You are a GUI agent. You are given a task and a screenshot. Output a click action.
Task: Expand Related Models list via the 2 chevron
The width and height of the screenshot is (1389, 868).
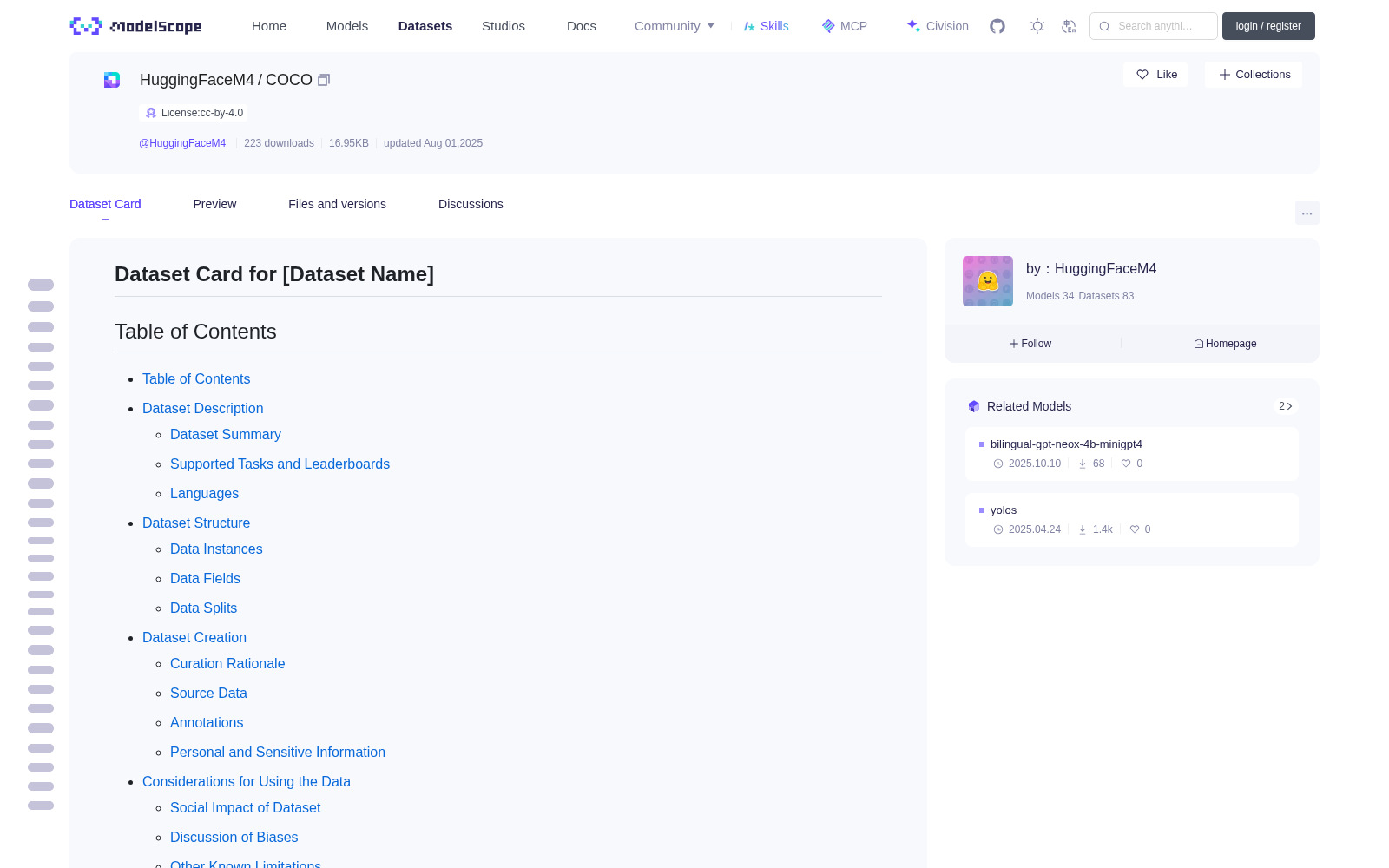point(1286,406)
